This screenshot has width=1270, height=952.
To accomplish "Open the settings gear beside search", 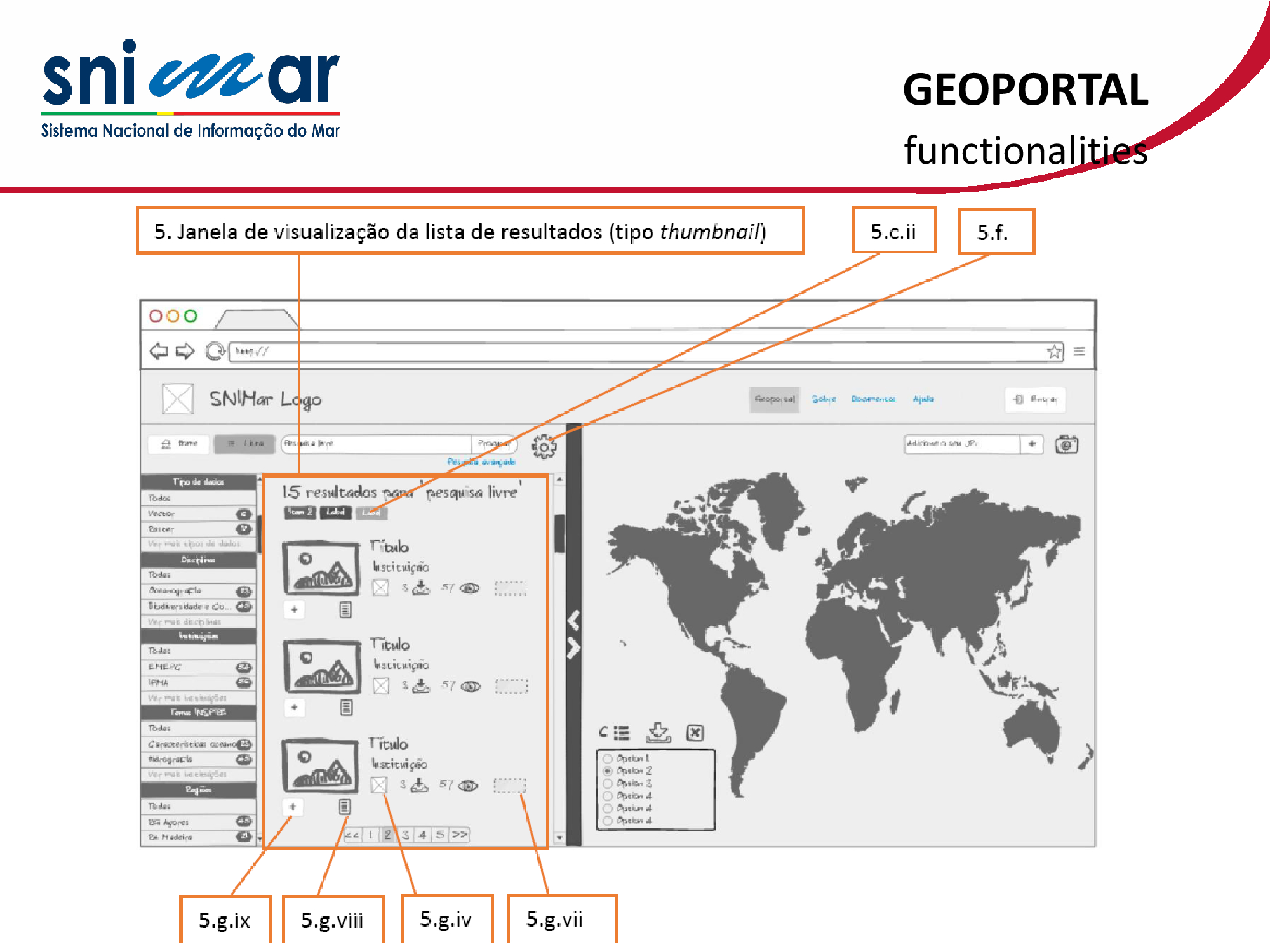I will pyautogui.click(x=544, y=447).
